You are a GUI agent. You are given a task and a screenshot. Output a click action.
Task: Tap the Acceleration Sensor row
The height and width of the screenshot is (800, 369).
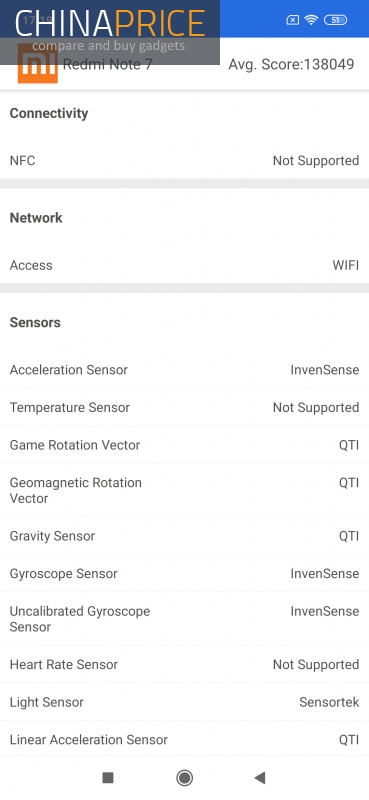tap(184, 369)
